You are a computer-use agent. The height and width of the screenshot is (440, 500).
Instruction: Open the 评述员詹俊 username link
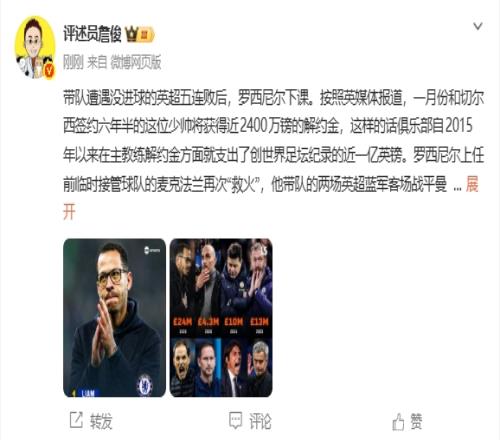(x=92, y=34)
